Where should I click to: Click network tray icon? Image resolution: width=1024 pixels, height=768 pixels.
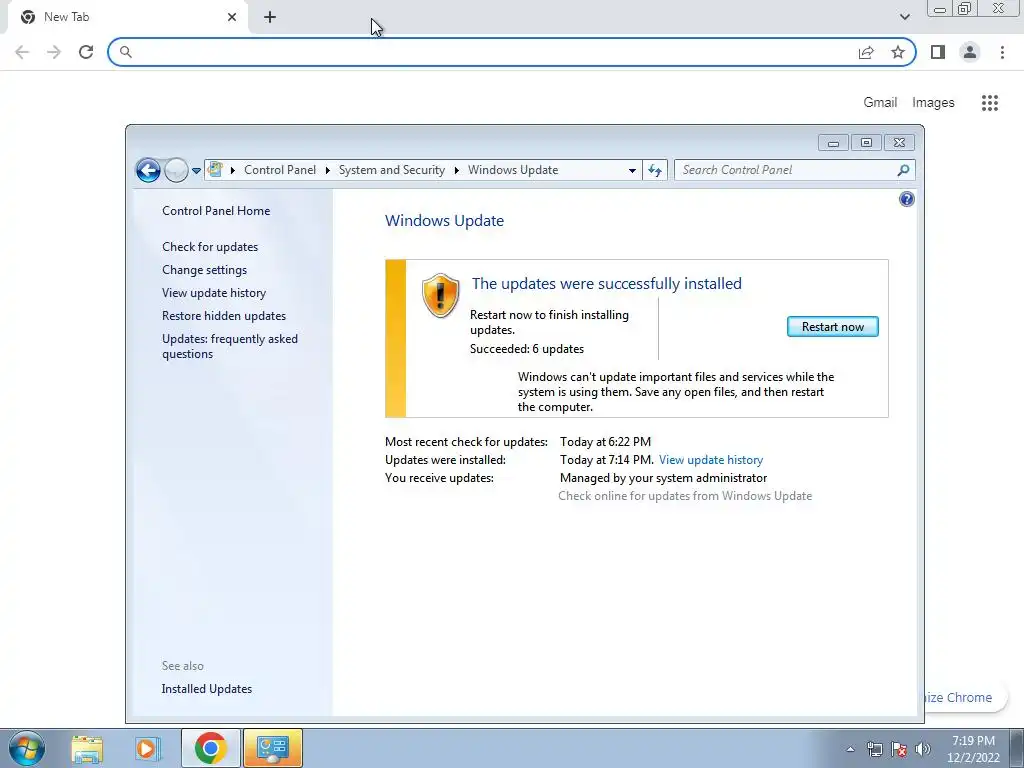pos(874,749)
